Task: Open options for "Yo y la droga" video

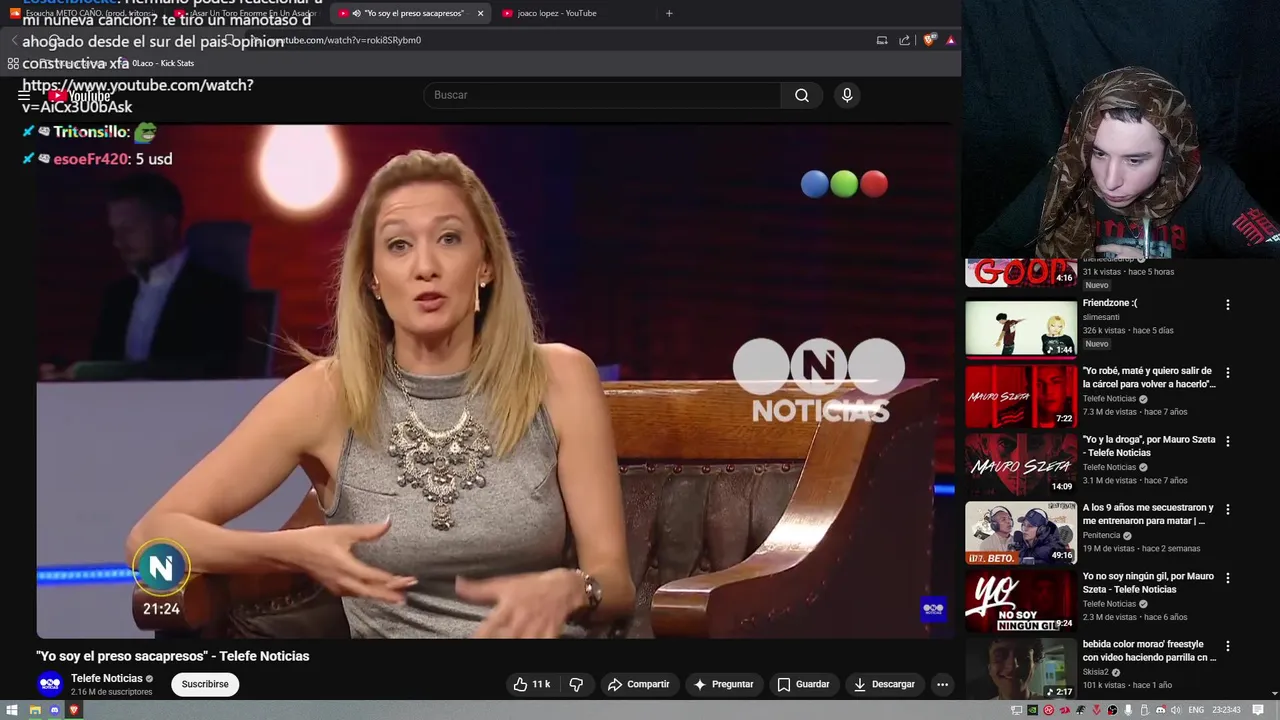Action: click(1227, 441)
